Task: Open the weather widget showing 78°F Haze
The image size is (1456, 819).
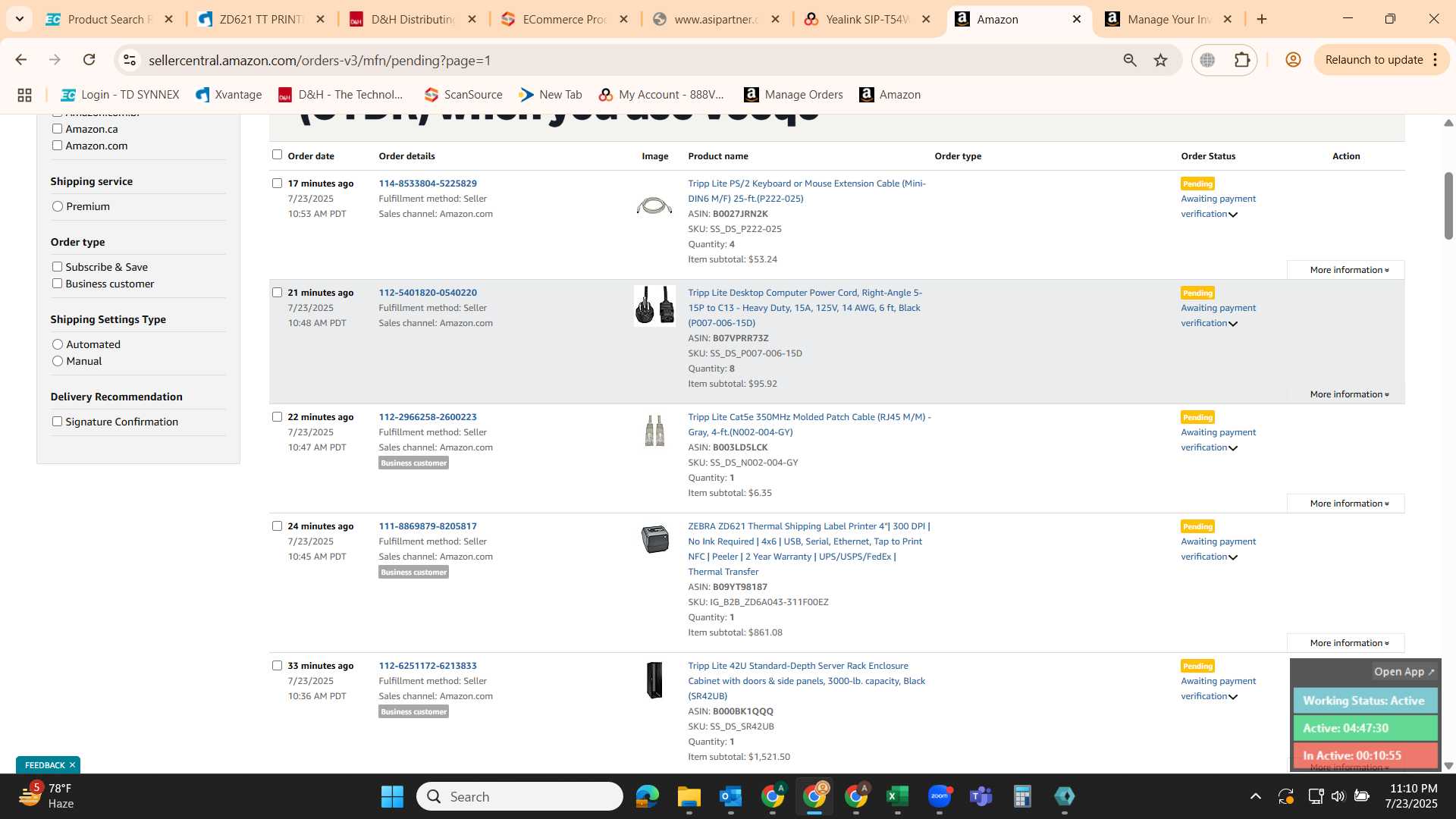Action: [x=47, y=796]
